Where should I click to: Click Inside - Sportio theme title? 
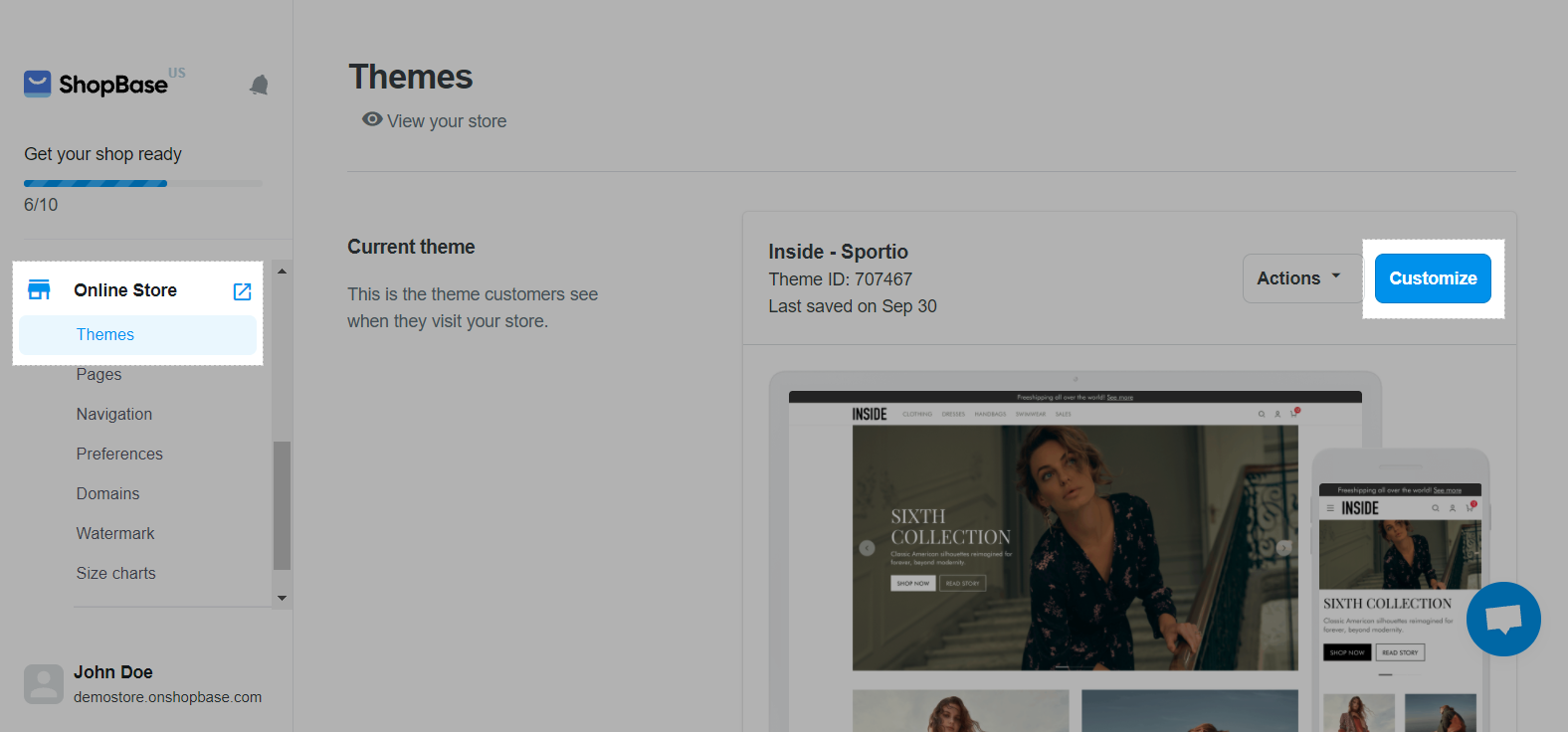pos(838,252)
